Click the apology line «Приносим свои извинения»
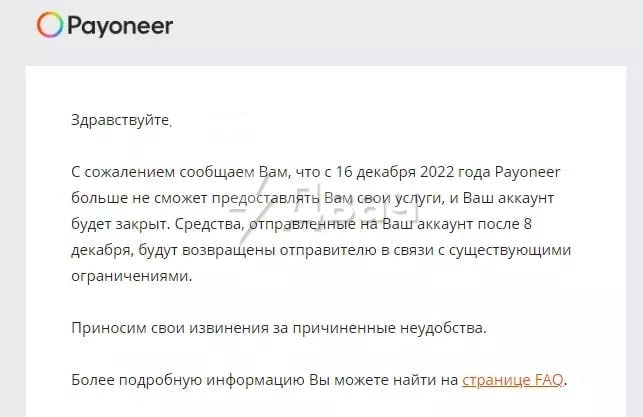The image size is (643, 417). (279, 328)
